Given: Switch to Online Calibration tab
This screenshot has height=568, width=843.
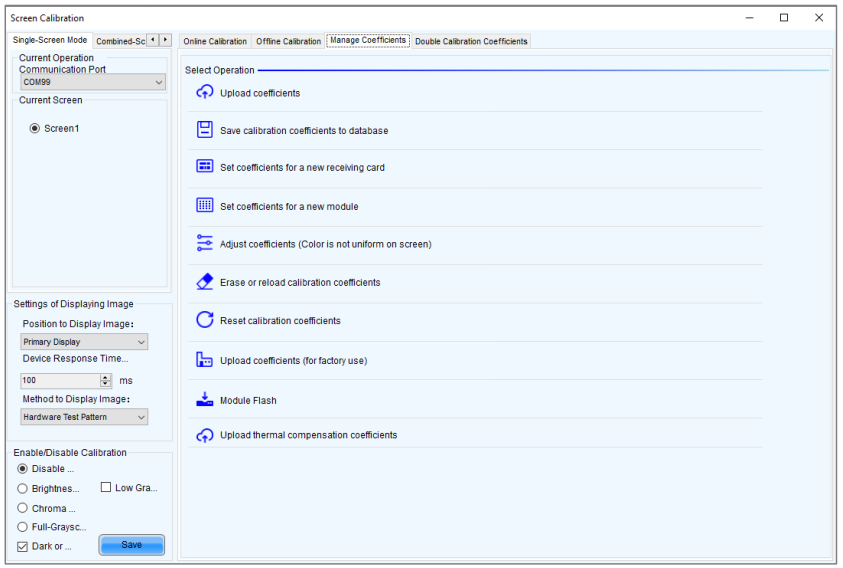Looking at the screenshot, I should coord(215,41).
